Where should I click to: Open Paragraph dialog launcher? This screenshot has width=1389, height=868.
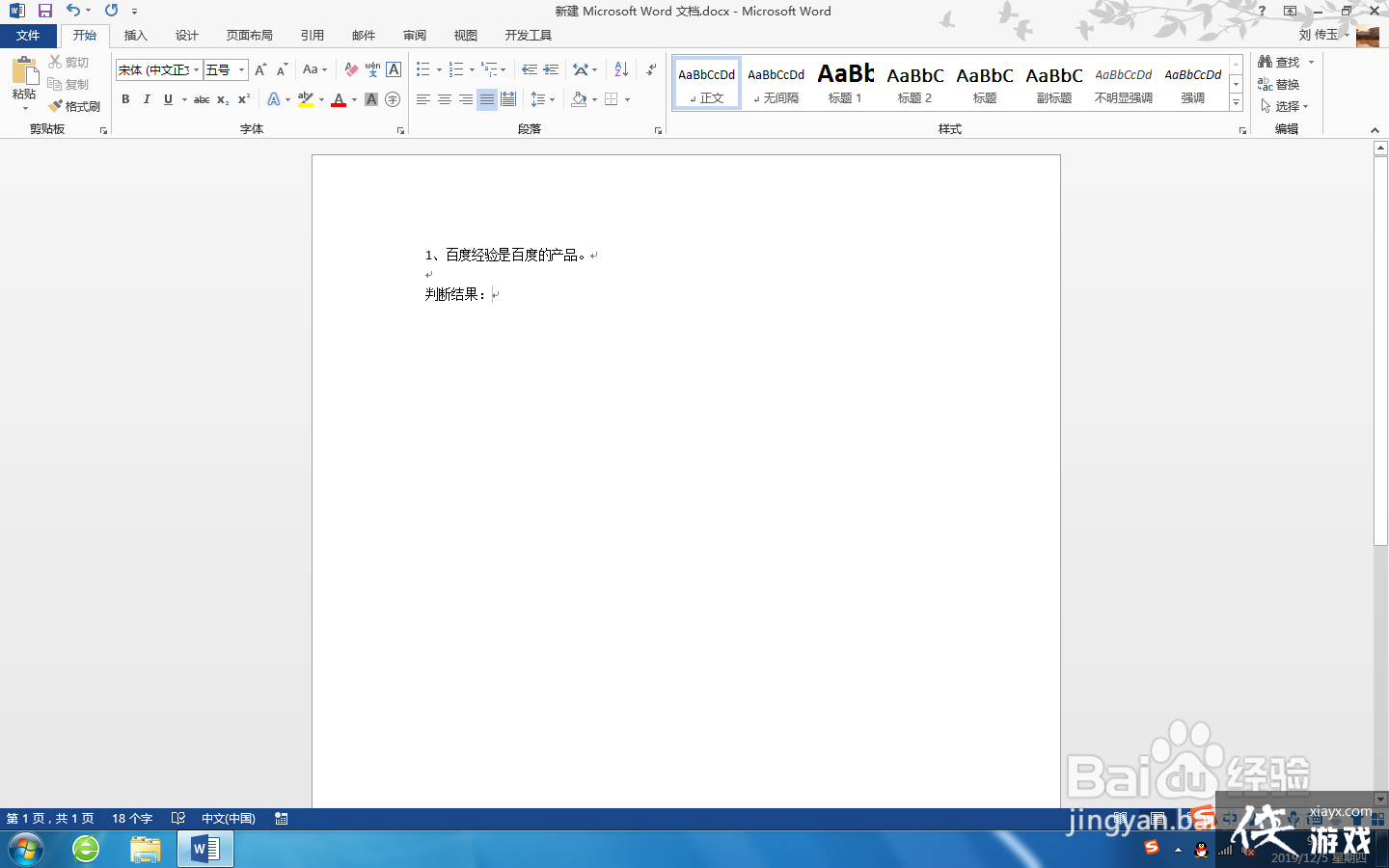659,130
